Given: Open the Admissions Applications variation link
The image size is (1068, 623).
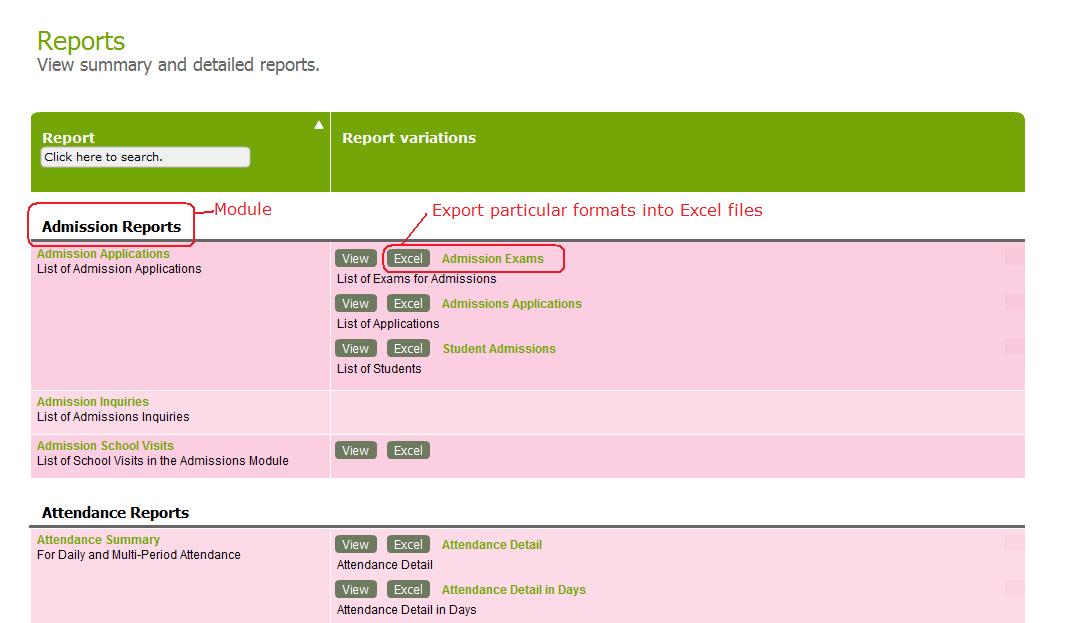Looking at the screenshot, I should pos(511,304).
